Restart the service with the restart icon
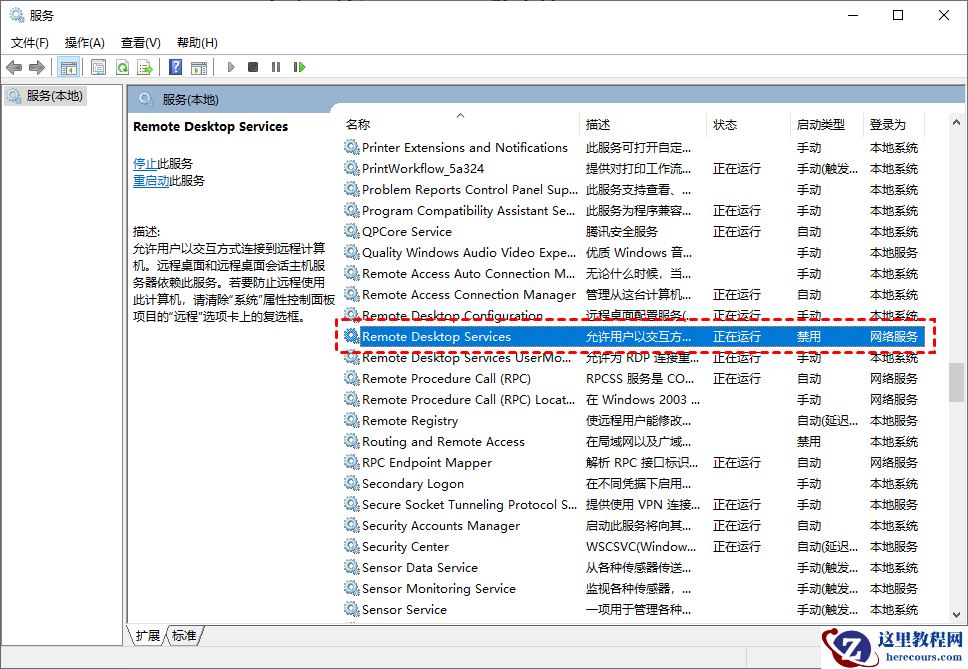The width and height of the screenshot is (968, 669). pos(301,67)
